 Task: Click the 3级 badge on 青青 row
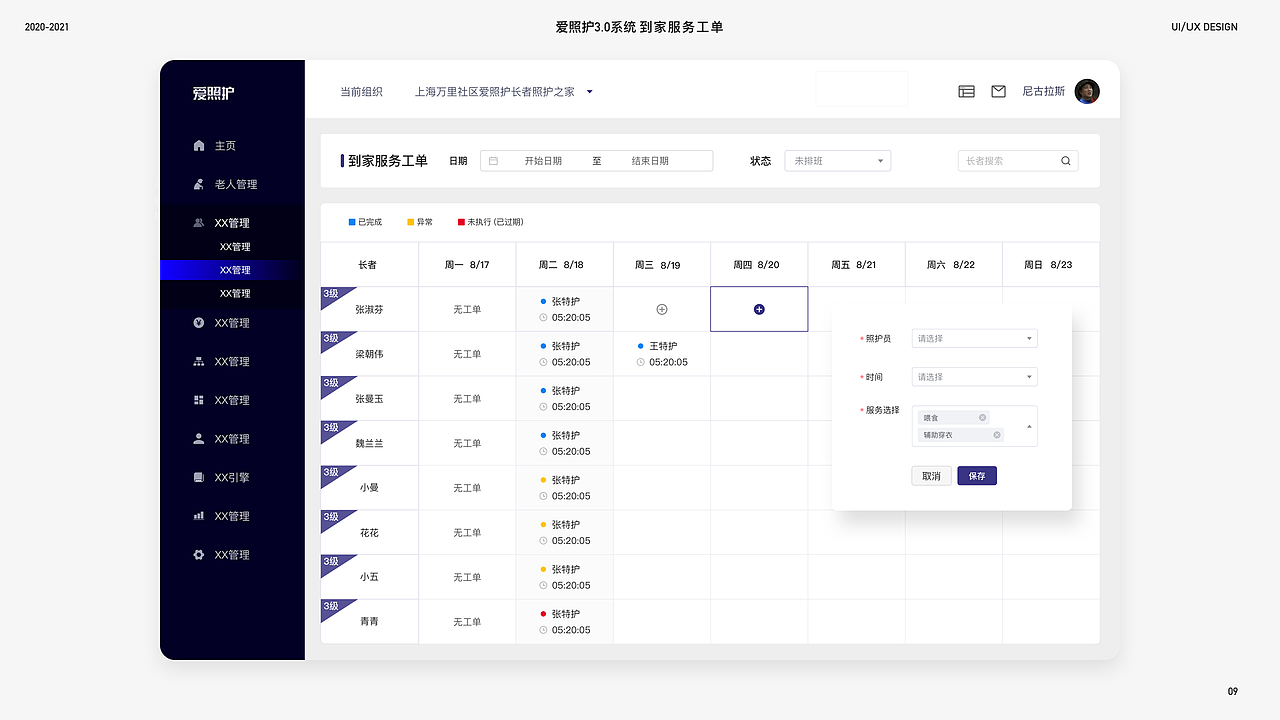tap(334, 609)
